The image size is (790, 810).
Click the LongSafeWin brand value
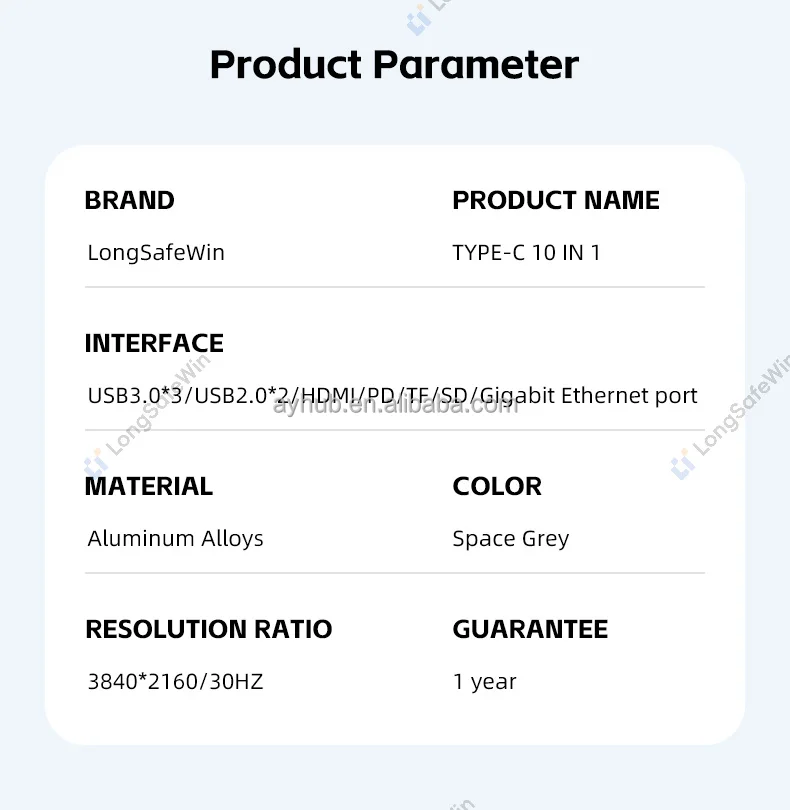156,253
